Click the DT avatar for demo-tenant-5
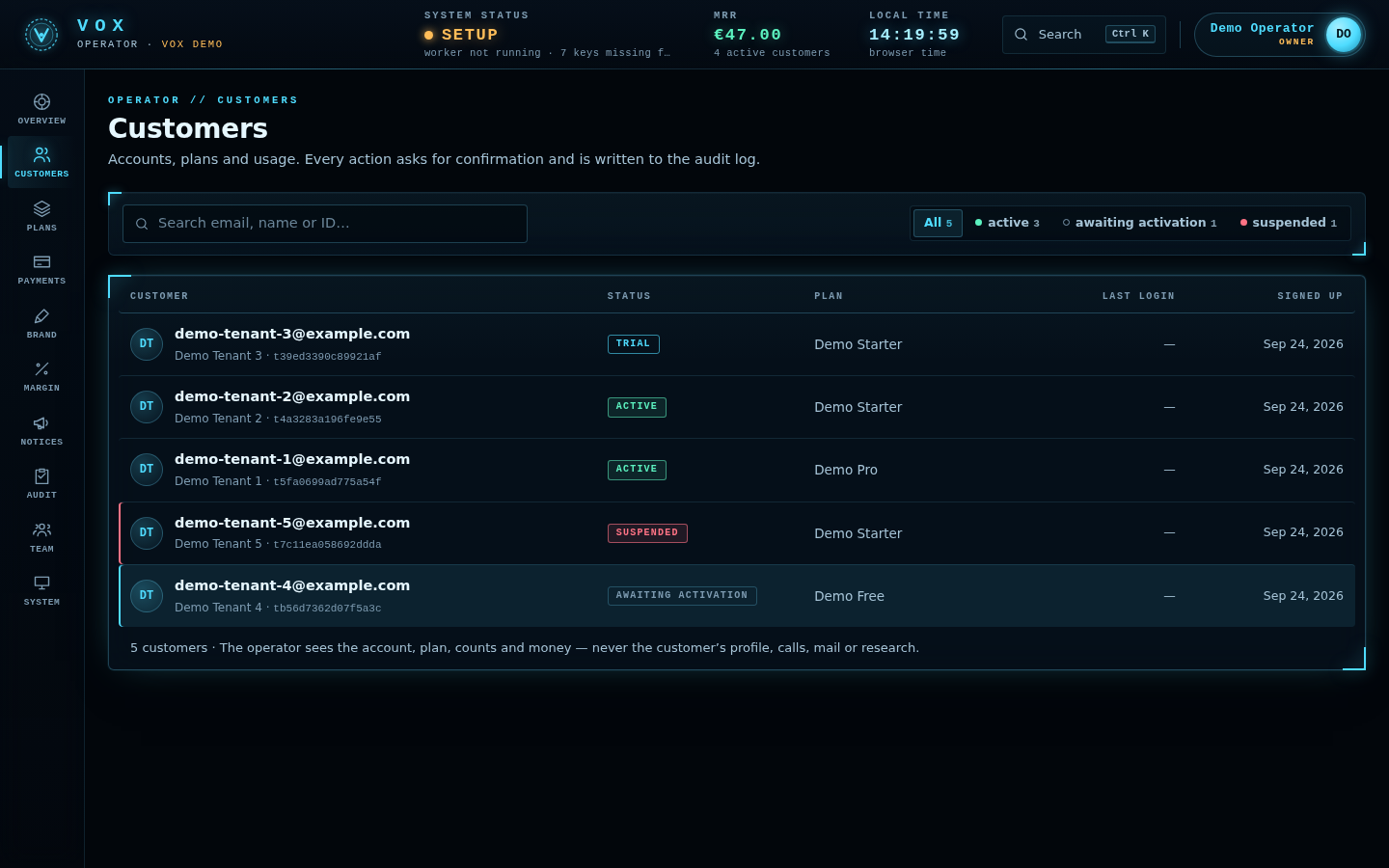Screen dimensions: 1389x868 pos(147,533)
